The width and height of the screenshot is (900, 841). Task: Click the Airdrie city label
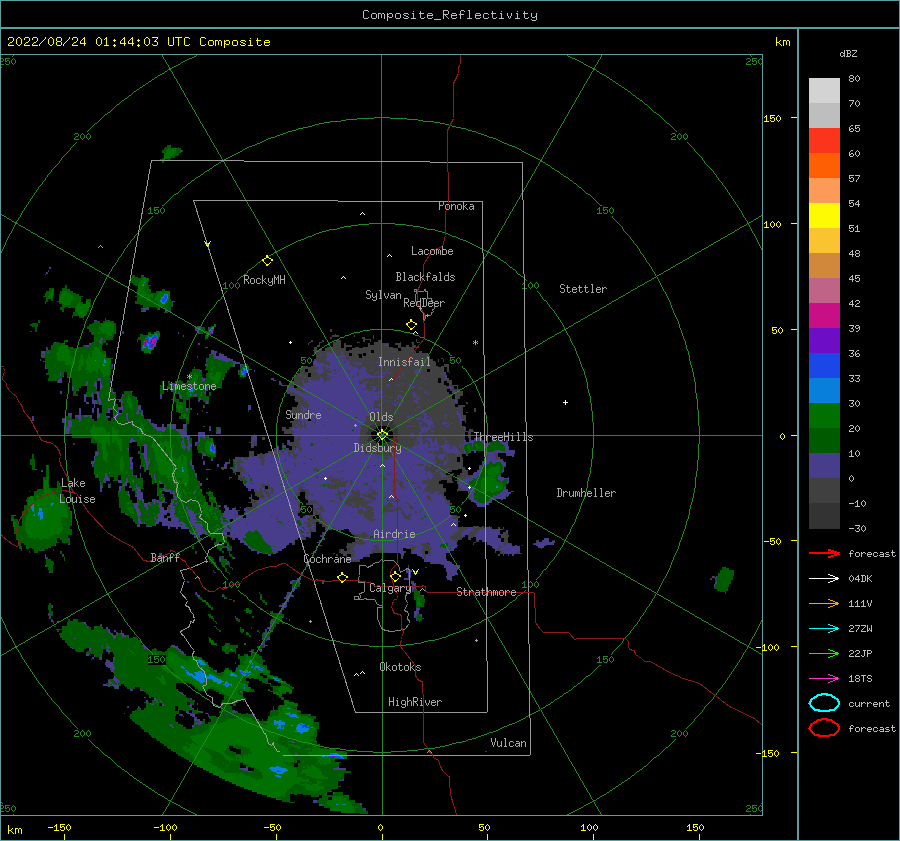394,534
